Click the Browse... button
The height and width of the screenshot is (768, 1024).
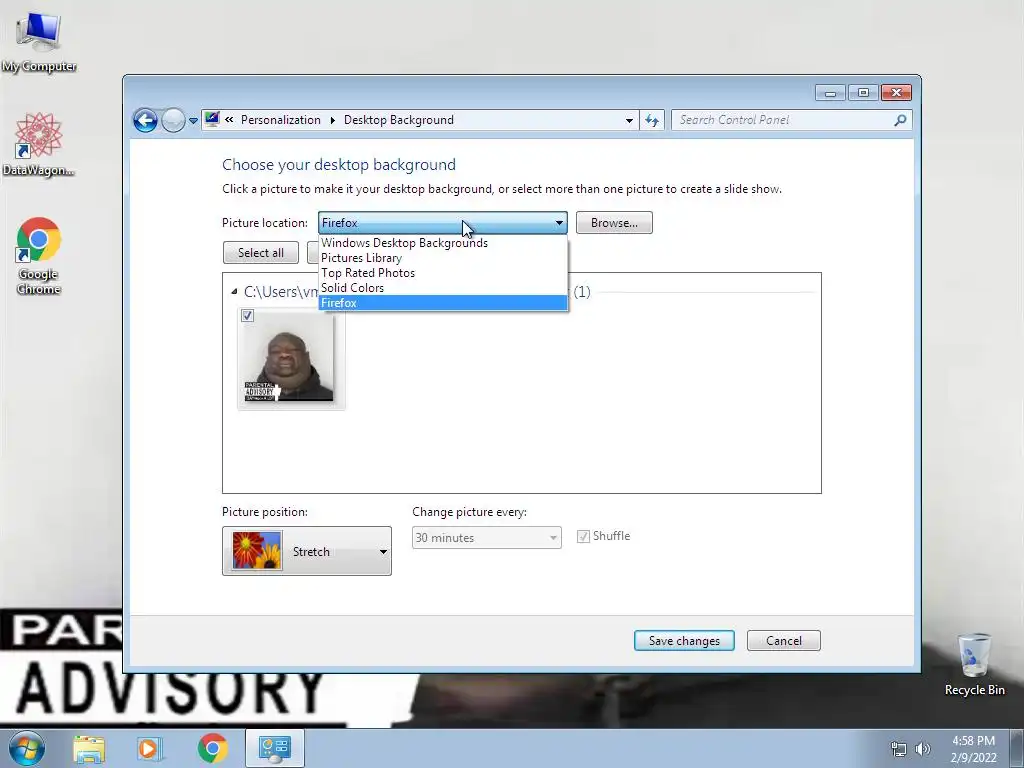(x=614, y=223)
